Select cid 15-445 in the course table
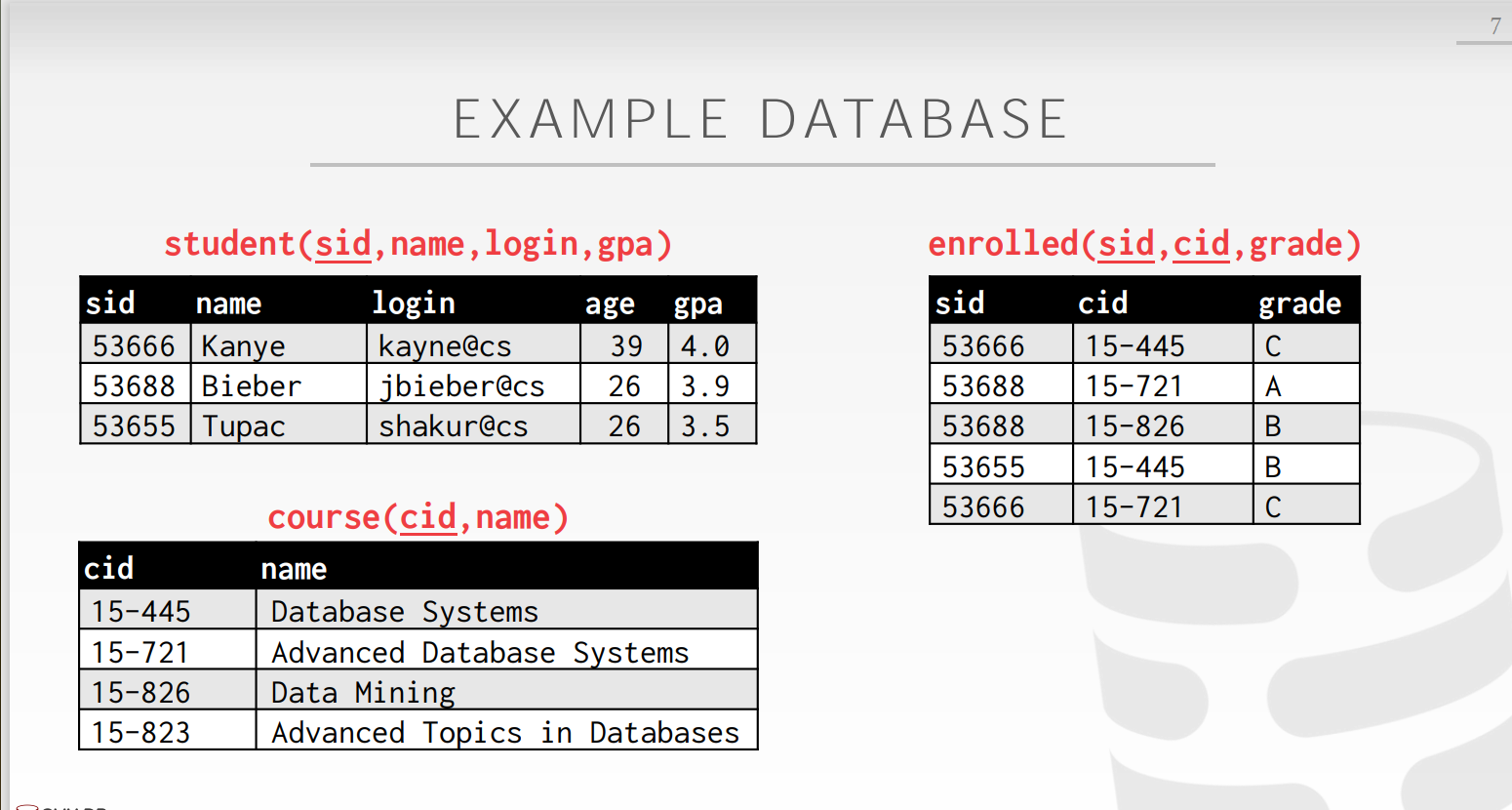The width and height of the screenshot is (1512, 810). point(140,612)
